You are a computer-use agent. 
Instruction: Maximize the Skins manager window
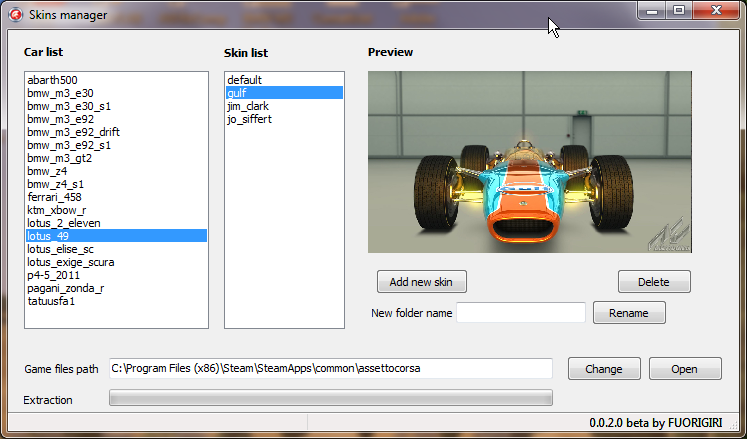tap(679, 11)
